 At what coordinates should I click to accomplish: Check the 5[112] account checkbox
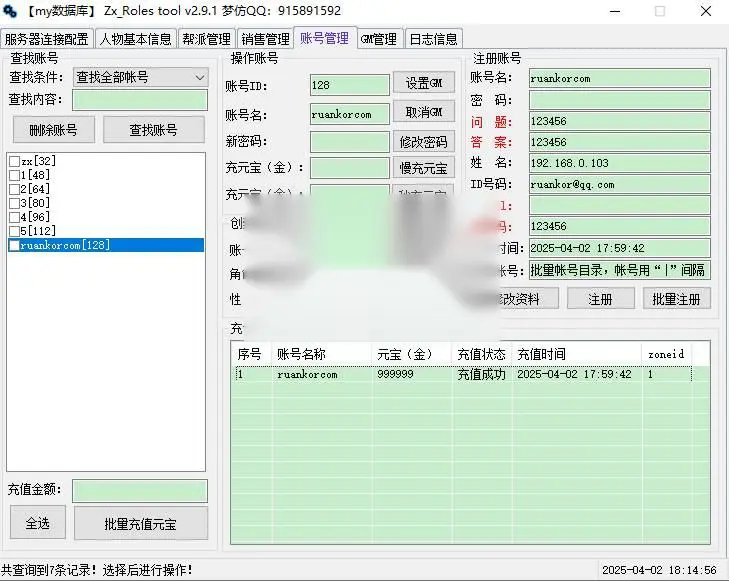coord(14,231)
